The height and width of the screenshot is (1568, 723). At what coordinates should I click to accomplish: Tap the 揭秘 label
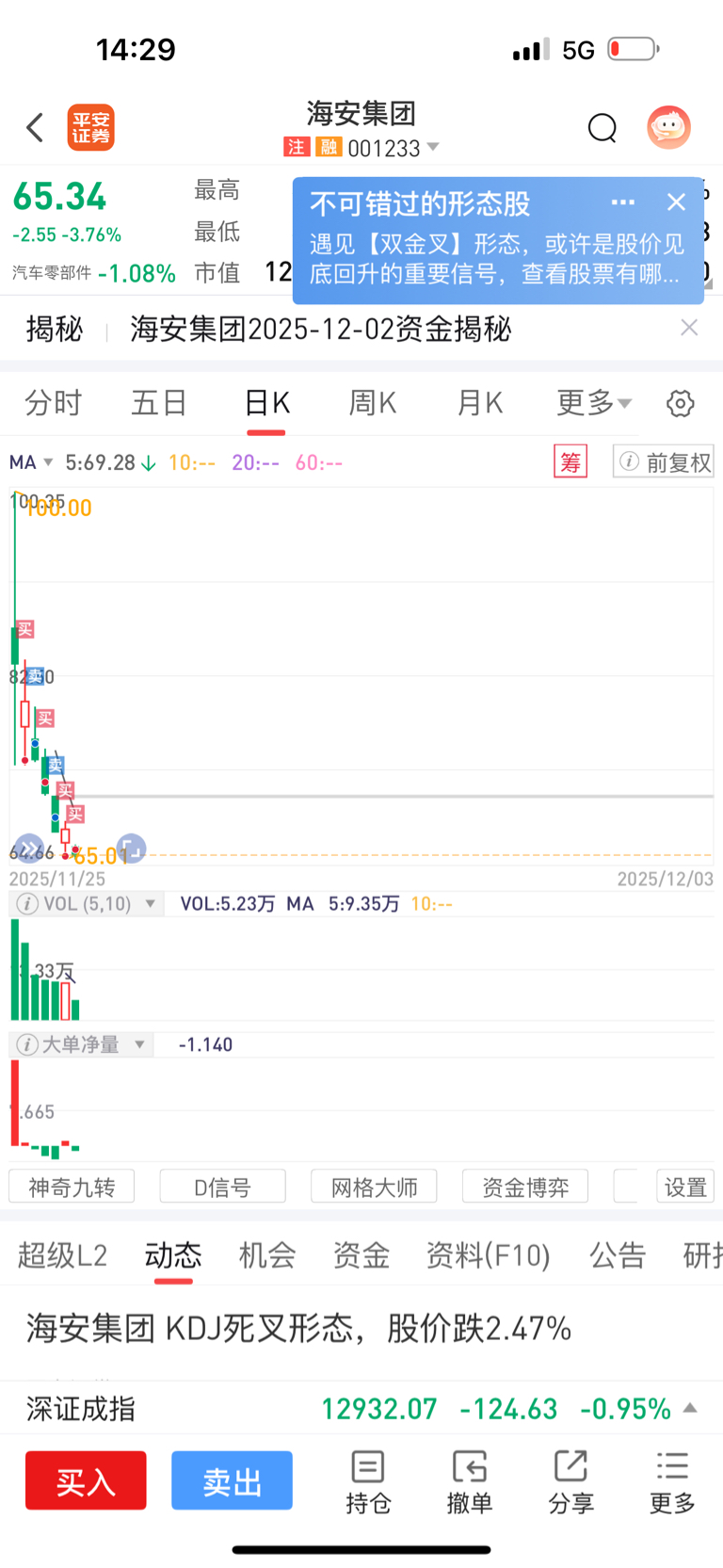click(55, 329)
